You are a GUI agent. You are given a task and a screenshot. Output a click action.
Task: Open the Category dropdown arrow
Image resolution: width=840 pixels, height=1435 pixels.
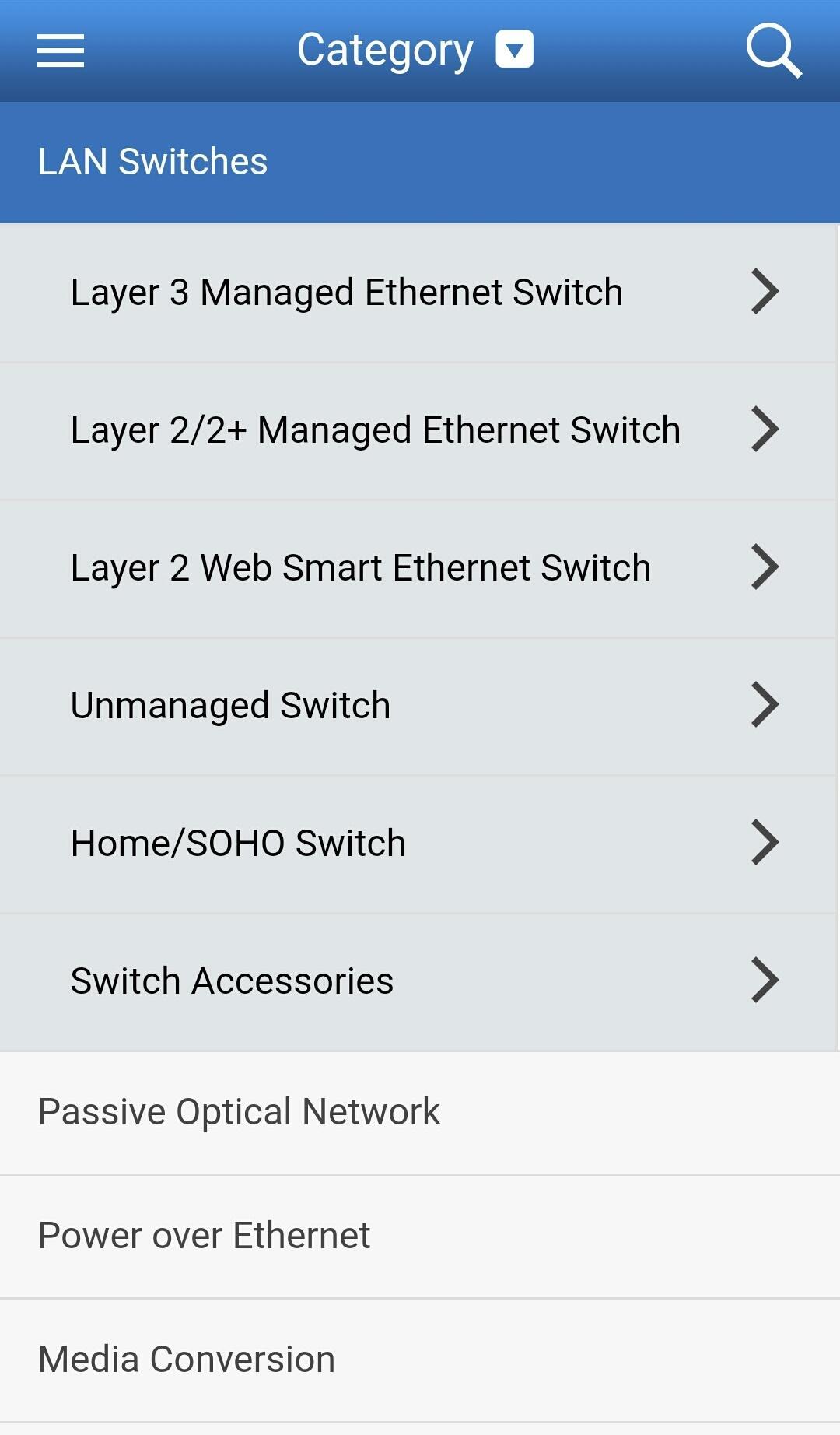pyautogui.click(x=514, y=50)
